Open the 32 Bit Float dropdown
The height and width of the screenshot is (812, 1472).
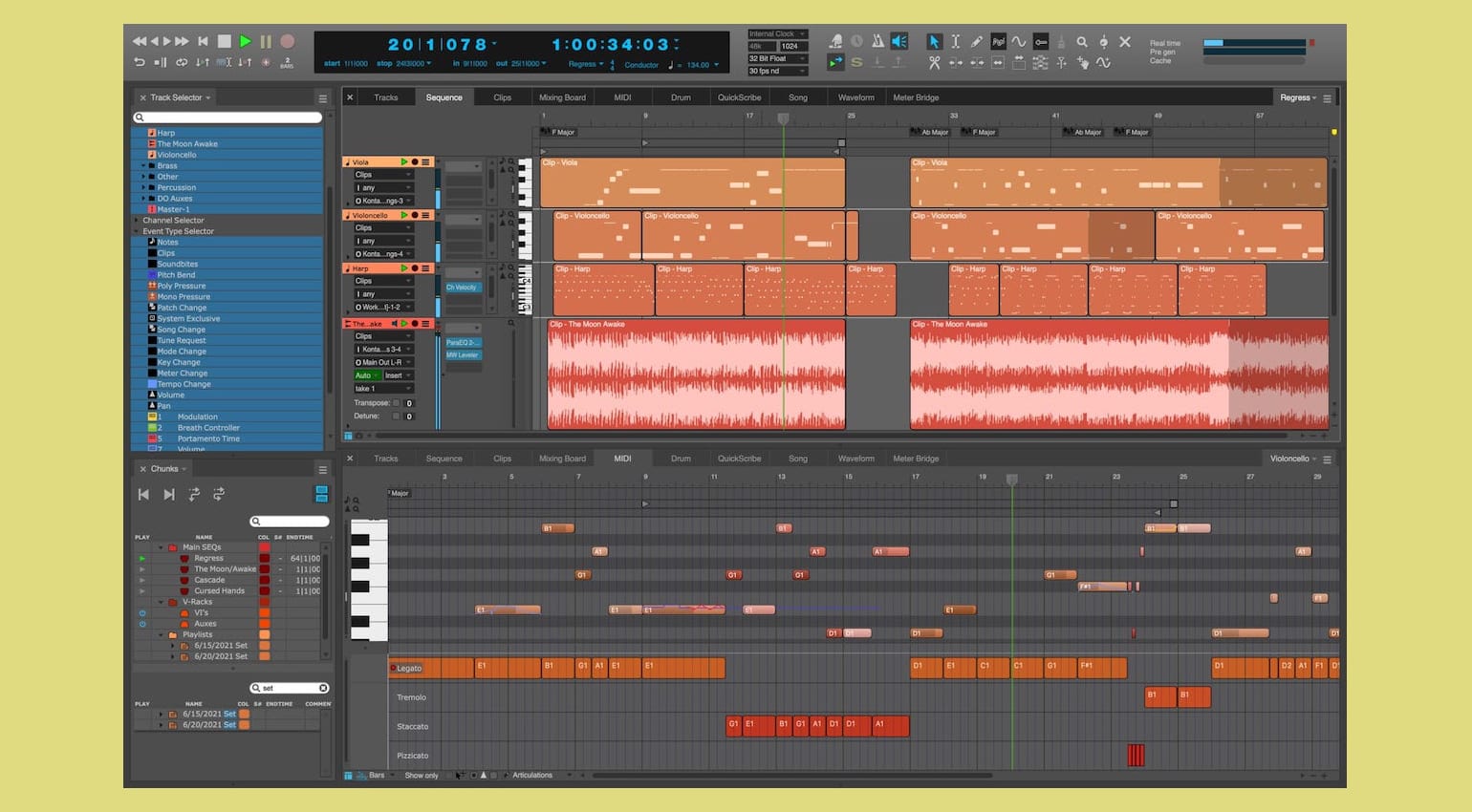click(x=777, y=58)
